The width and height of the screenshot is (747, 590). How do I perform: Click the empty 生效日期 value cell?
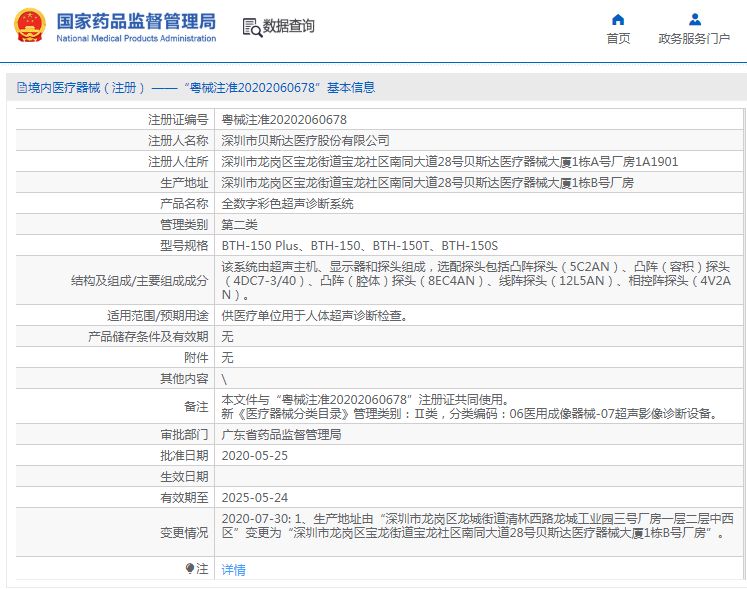479,477
